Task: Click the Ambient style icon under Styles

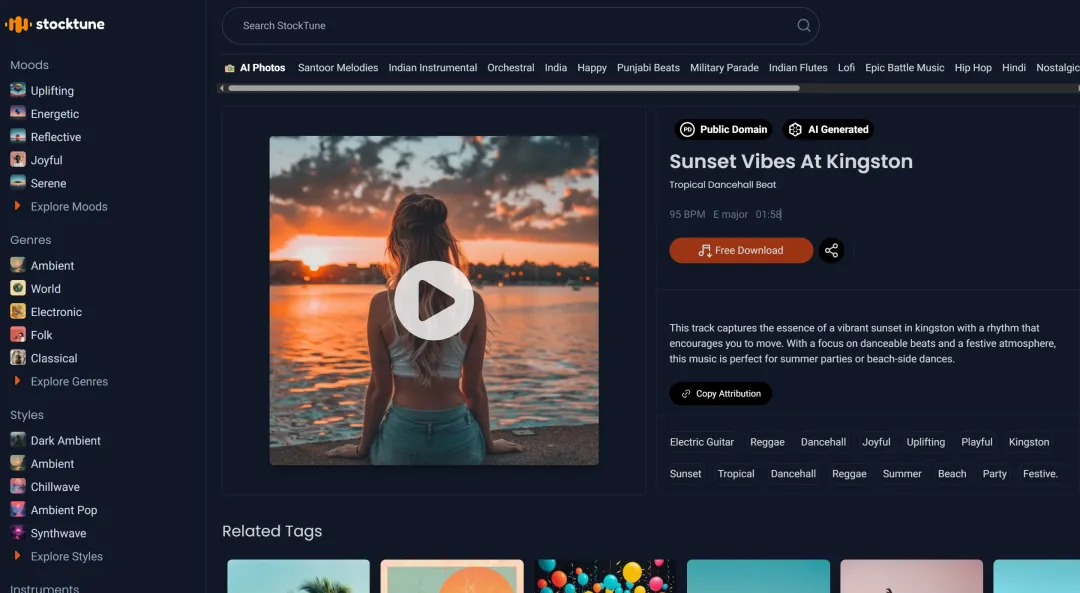Action: point(18,464)
